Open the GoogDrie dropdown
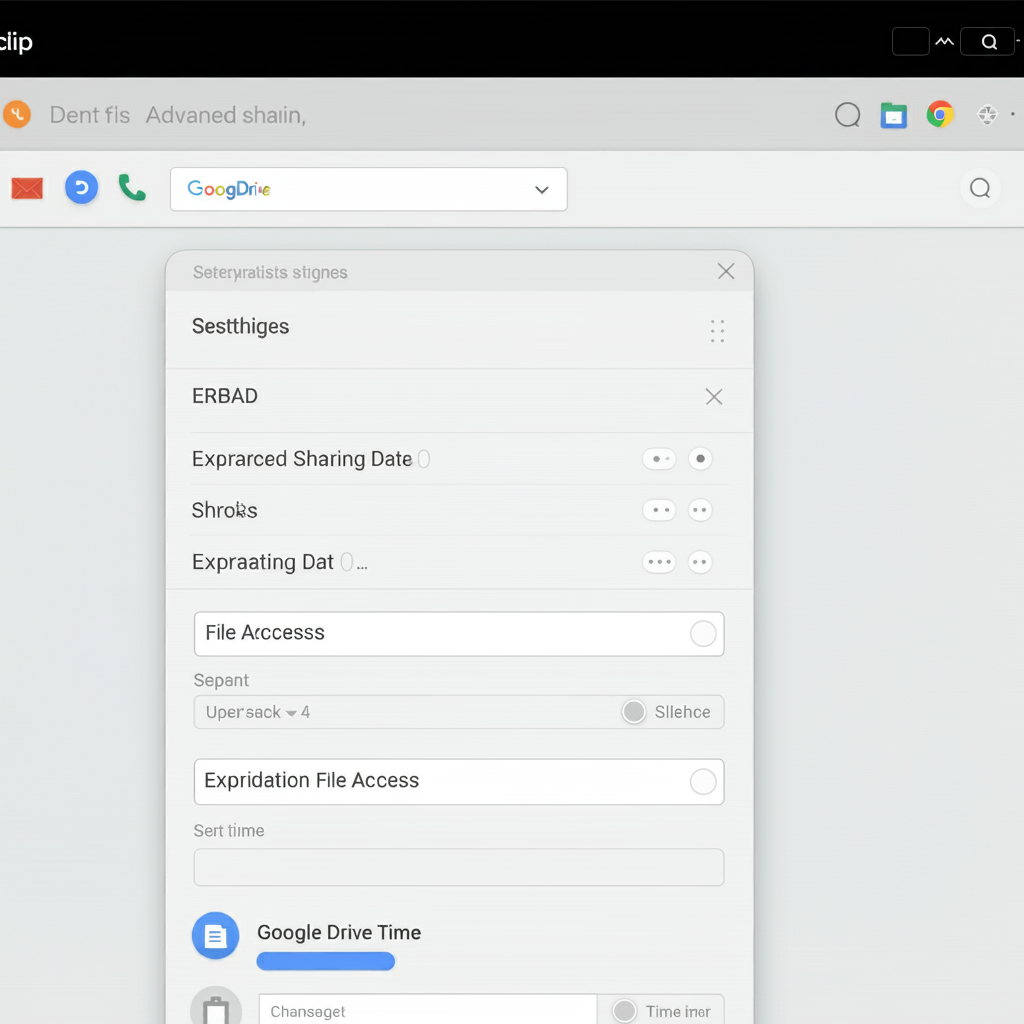1024x1024 pixels. (x=368, y=189)
